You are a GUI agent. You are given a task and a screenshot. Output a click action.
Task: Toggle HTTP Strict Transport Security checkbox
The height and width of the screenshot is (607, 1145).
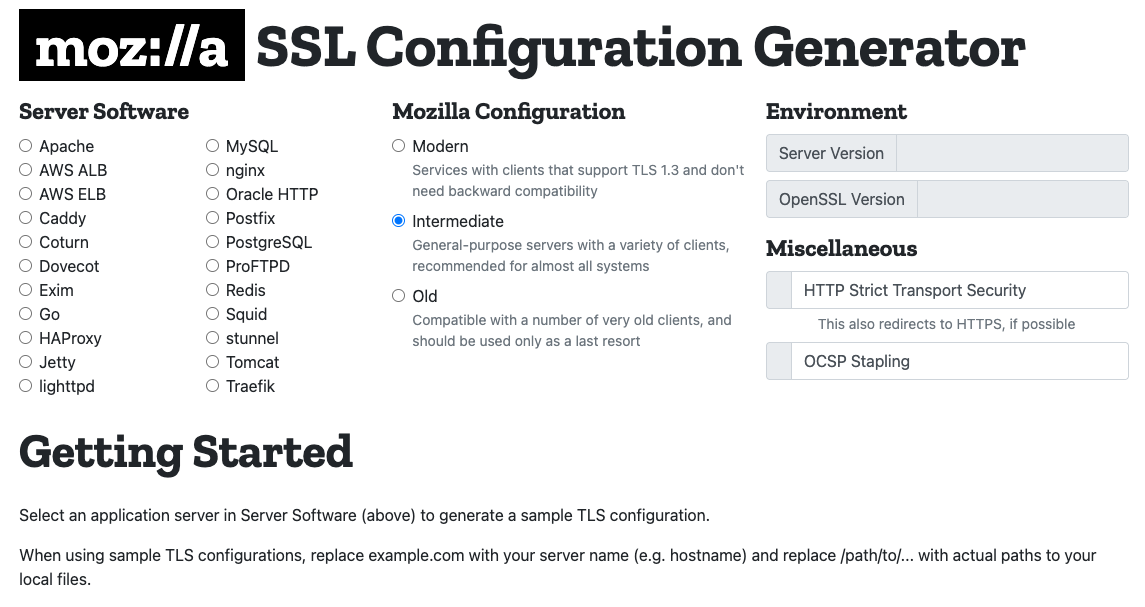coord(779,291)
